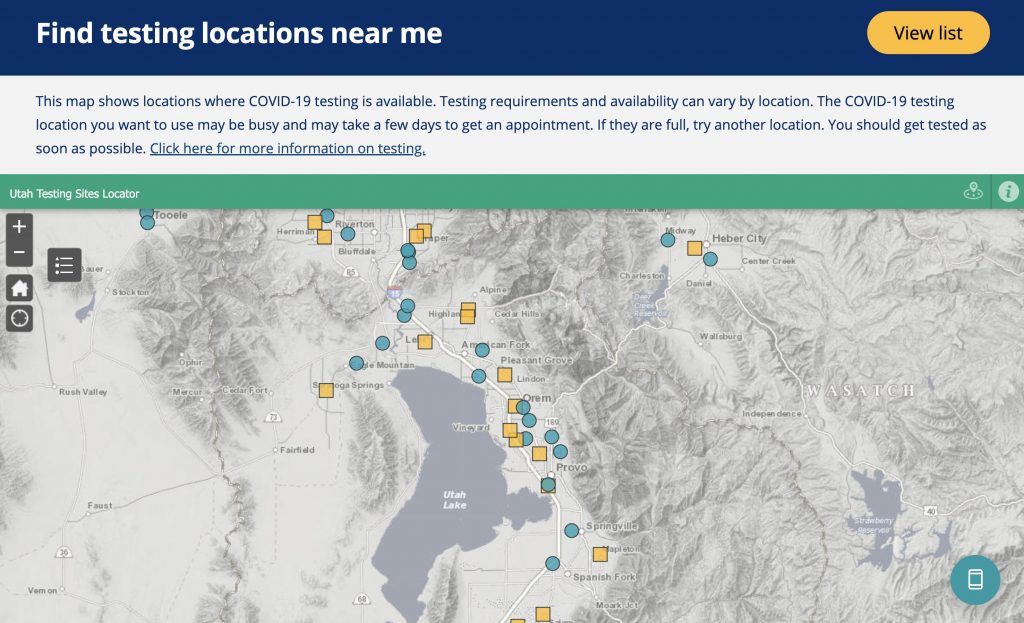Open the info icon in green bar
Image resolution: width=1024 pixels, height=623 pixels.
coord(1008,192)
